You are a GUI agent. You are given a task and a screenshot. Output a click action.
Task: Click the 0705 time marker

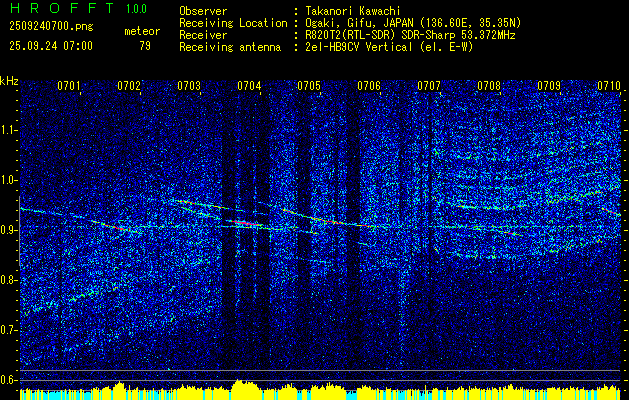pyautogui.click(x=309, y=86)
